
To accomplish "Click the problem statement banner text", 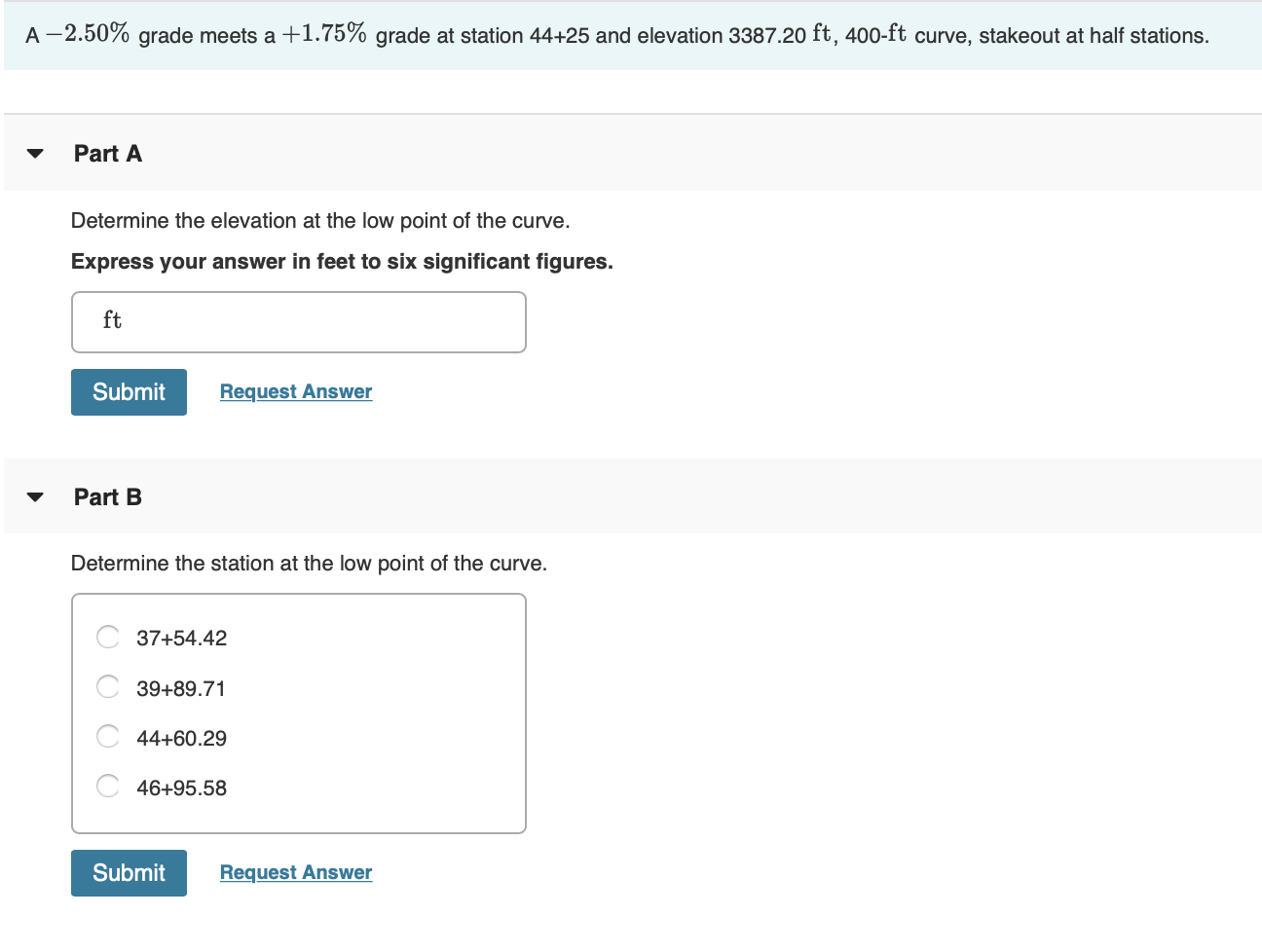I will click(617, 35).
